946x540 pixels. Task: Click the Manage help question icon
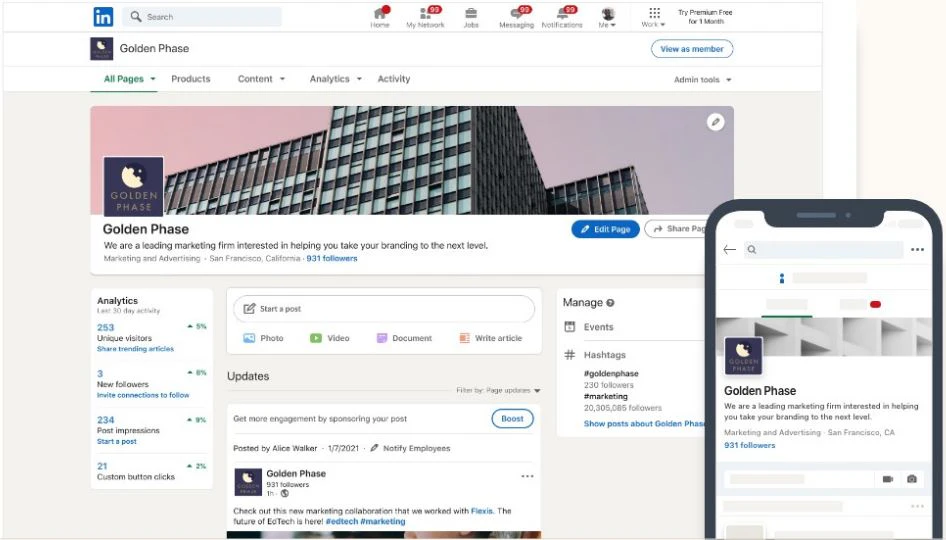pyautogui.click(x=611, y=303)
